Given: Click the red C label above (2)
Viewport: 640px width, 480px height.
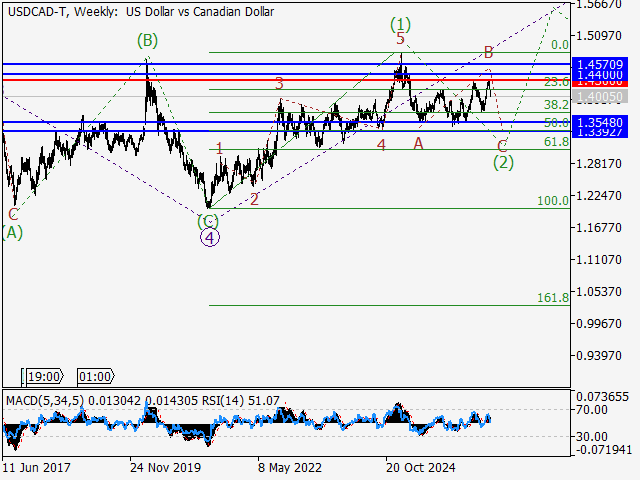Looking at the screenshot, I should [x=502, y=146].
